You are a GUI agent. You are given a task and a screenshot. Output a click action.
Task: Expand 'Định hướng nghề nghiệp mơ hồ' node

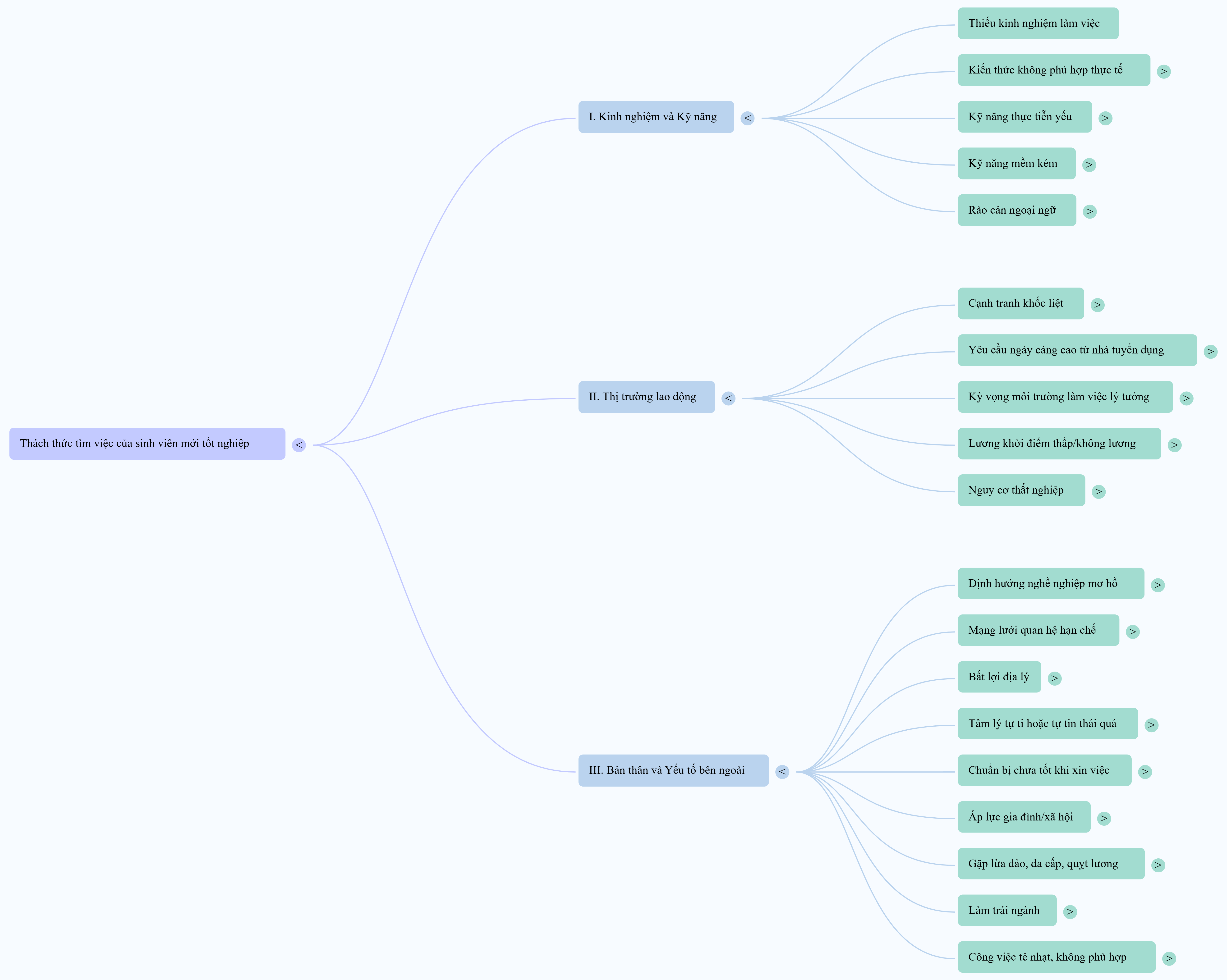click(1158, 585)
